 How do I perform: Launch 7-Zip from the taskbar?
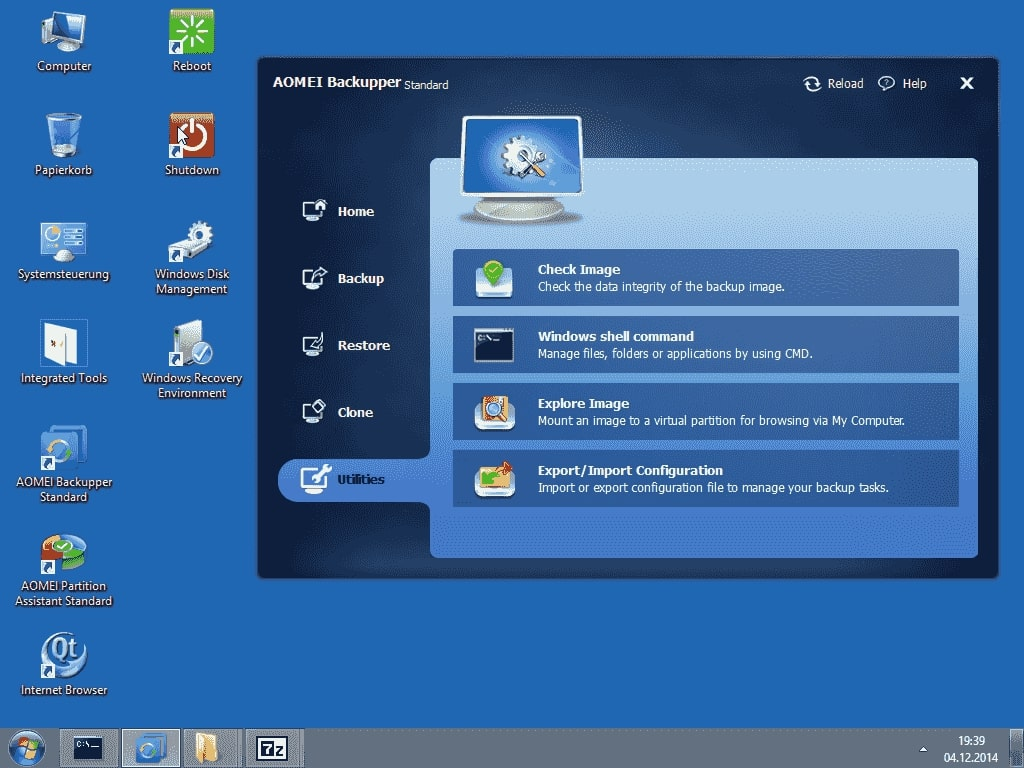pos(274,748)
